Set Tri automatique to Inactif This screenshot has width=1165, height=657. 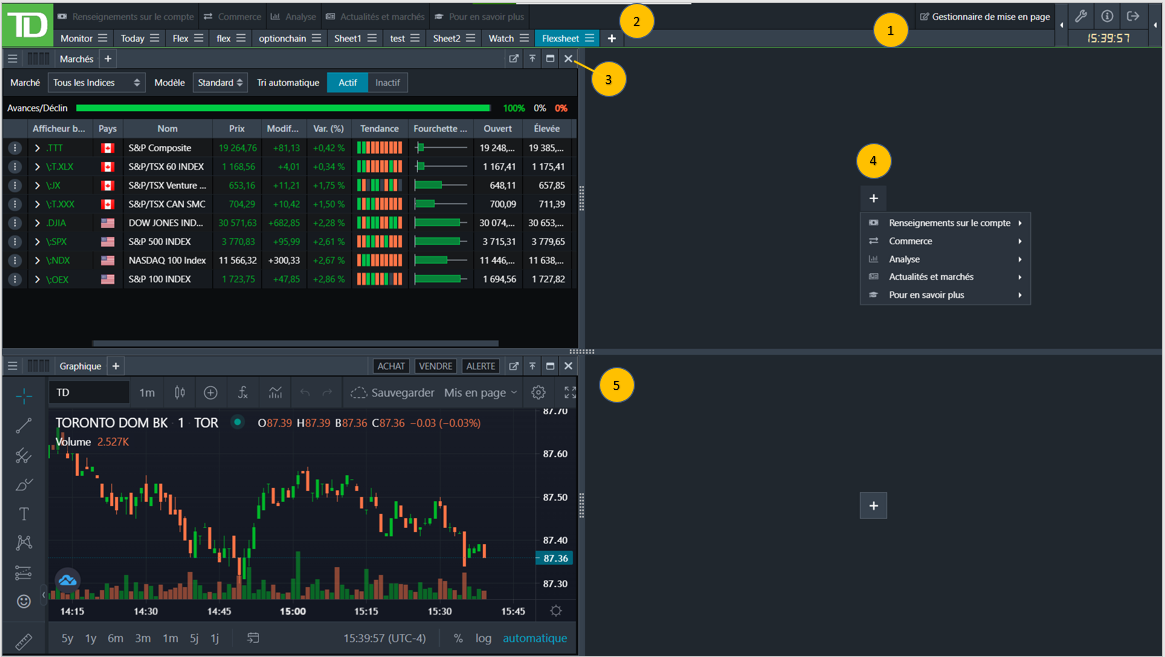pyautogui.click(x=387, y=83)
